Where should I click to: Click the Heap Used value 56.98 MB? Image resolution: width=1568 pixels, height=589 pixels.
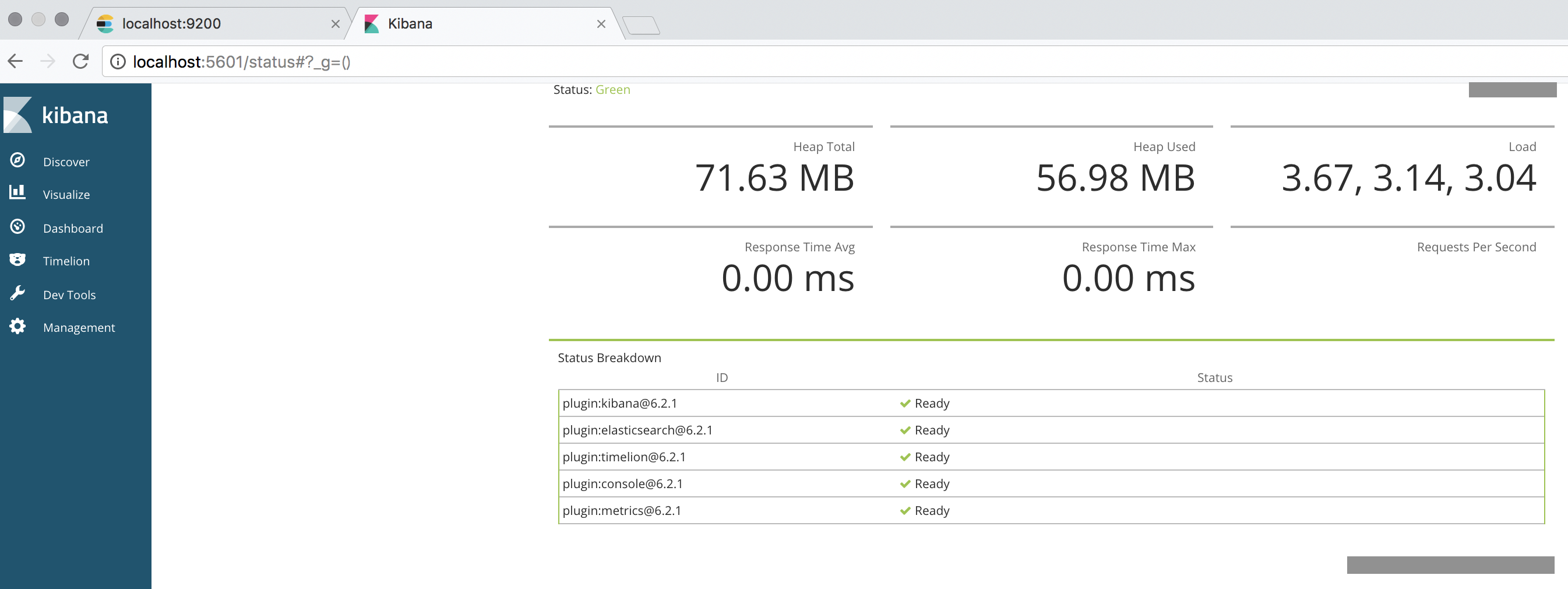1115,178
